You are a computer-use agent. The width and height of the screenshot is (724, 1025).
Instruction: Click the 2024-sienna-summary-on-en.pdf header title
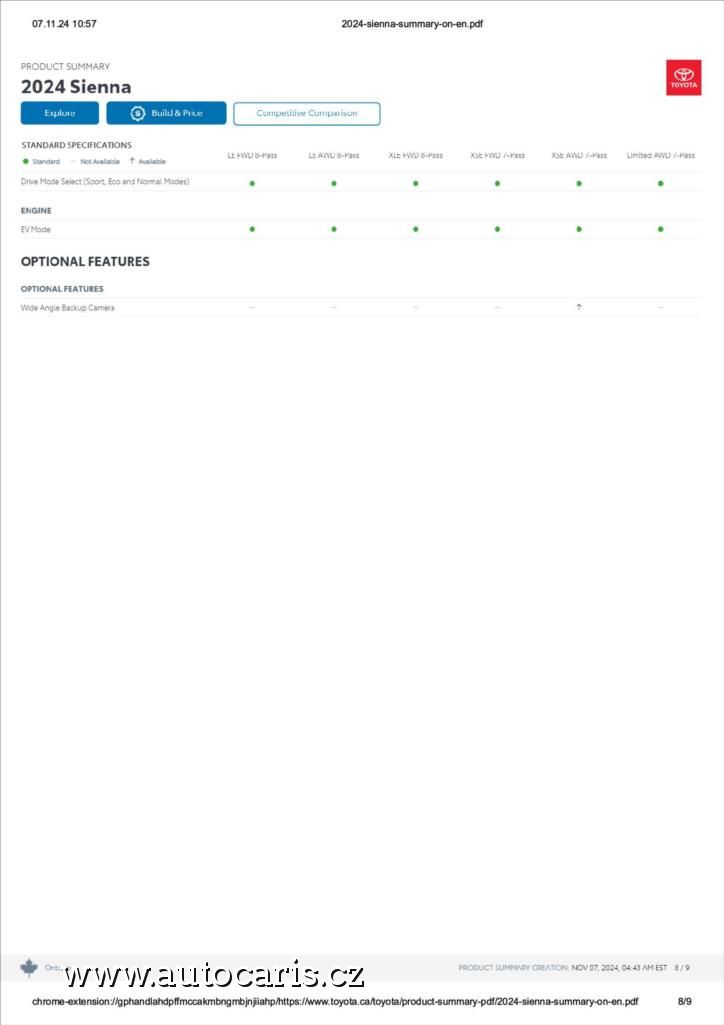[x=412, y=24]
